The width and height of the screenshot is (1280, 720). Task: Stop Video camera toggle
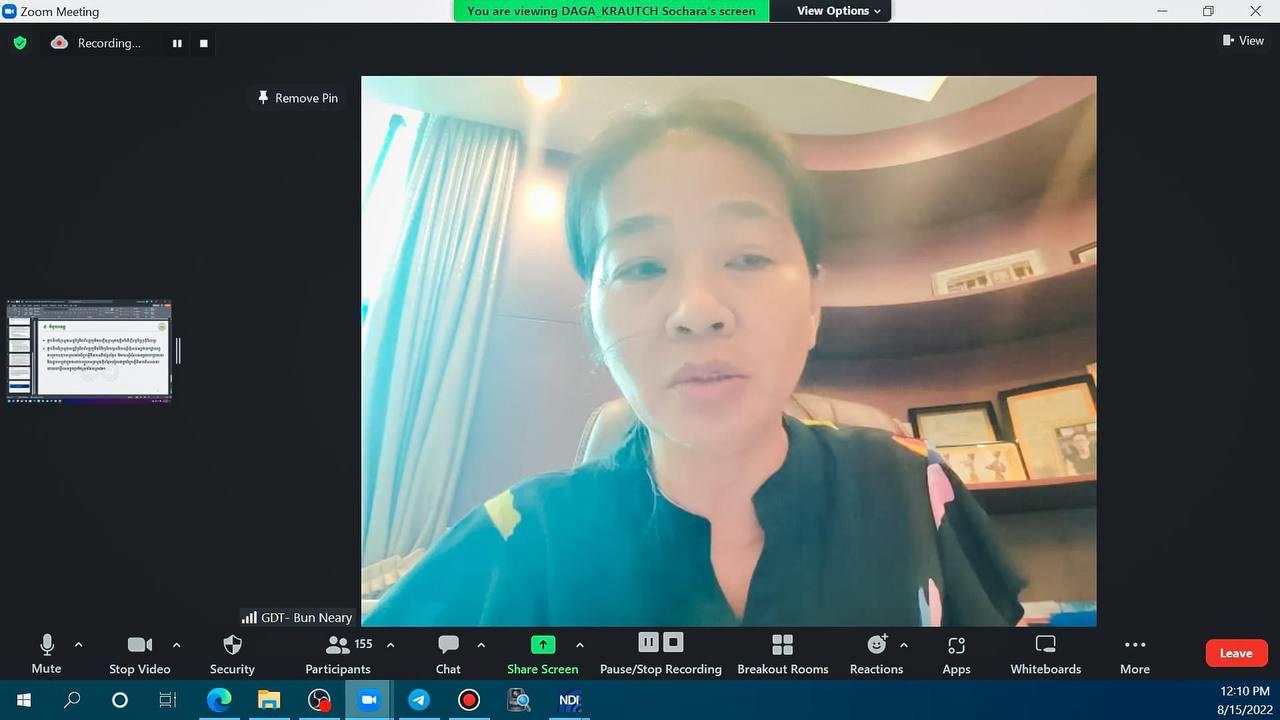(x=140, y=654)
